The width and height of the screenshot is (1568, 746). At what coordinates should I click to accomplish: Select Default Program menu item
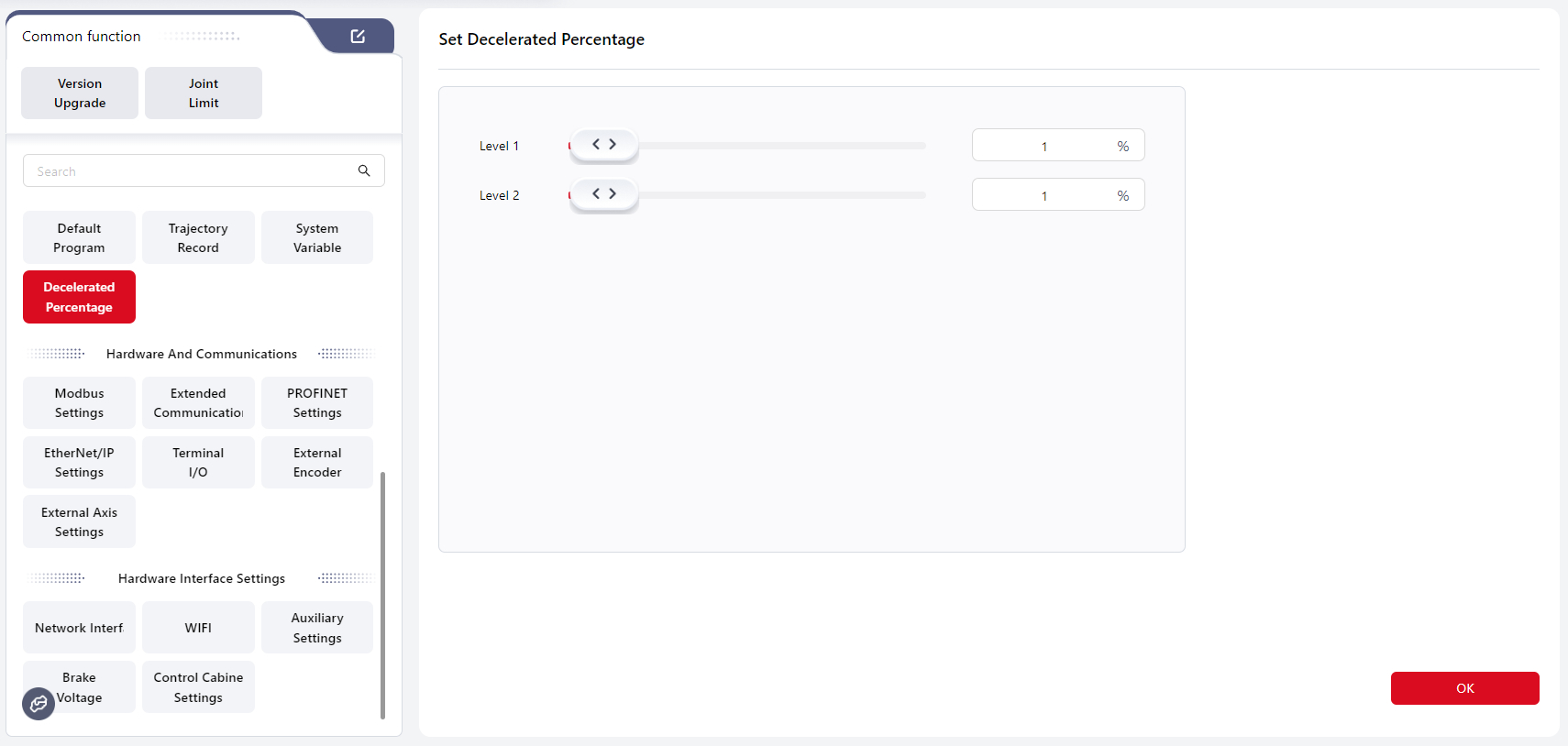pyautogui.click(x=80, y=238)
